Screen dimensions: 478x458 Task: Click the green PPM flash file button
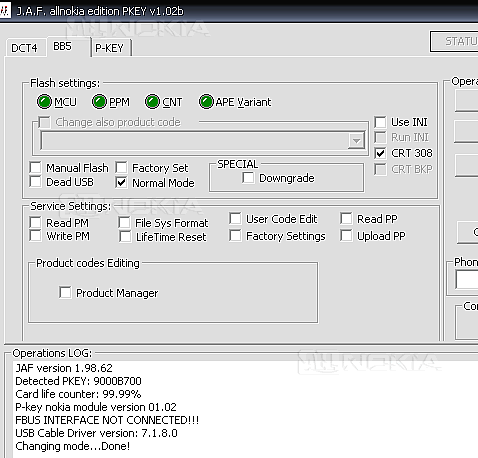[x=99, y=102]
